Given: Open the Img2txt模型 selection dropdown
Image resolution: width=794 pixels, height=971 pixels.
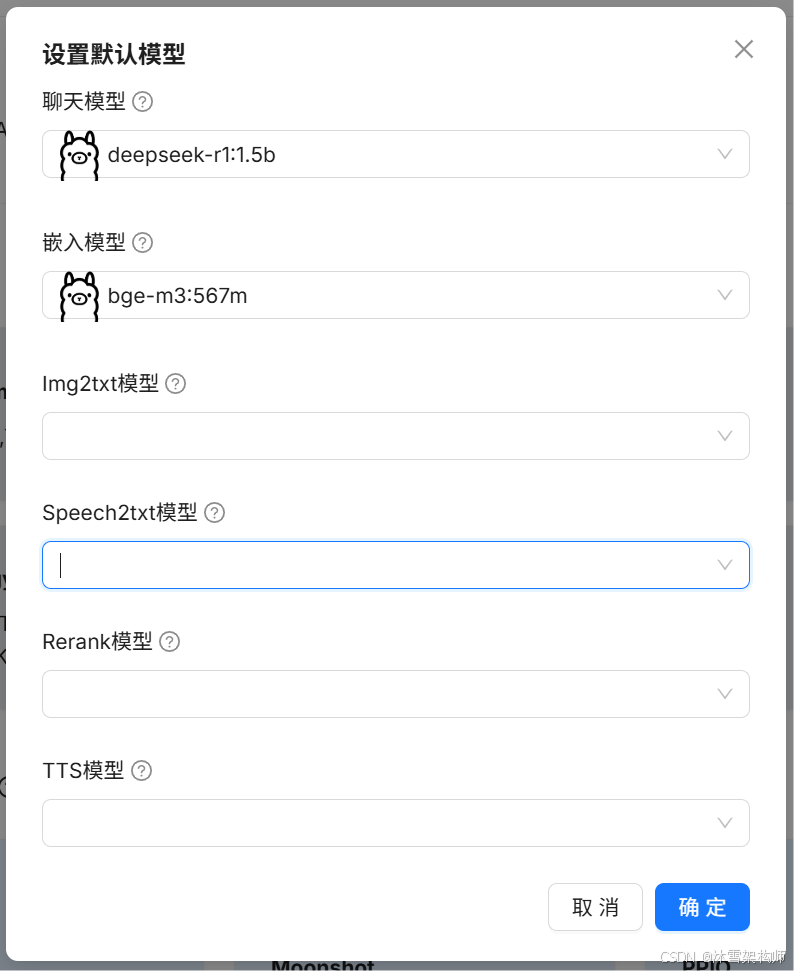Looking at the screenshot, I should click(x=724, y=436).
